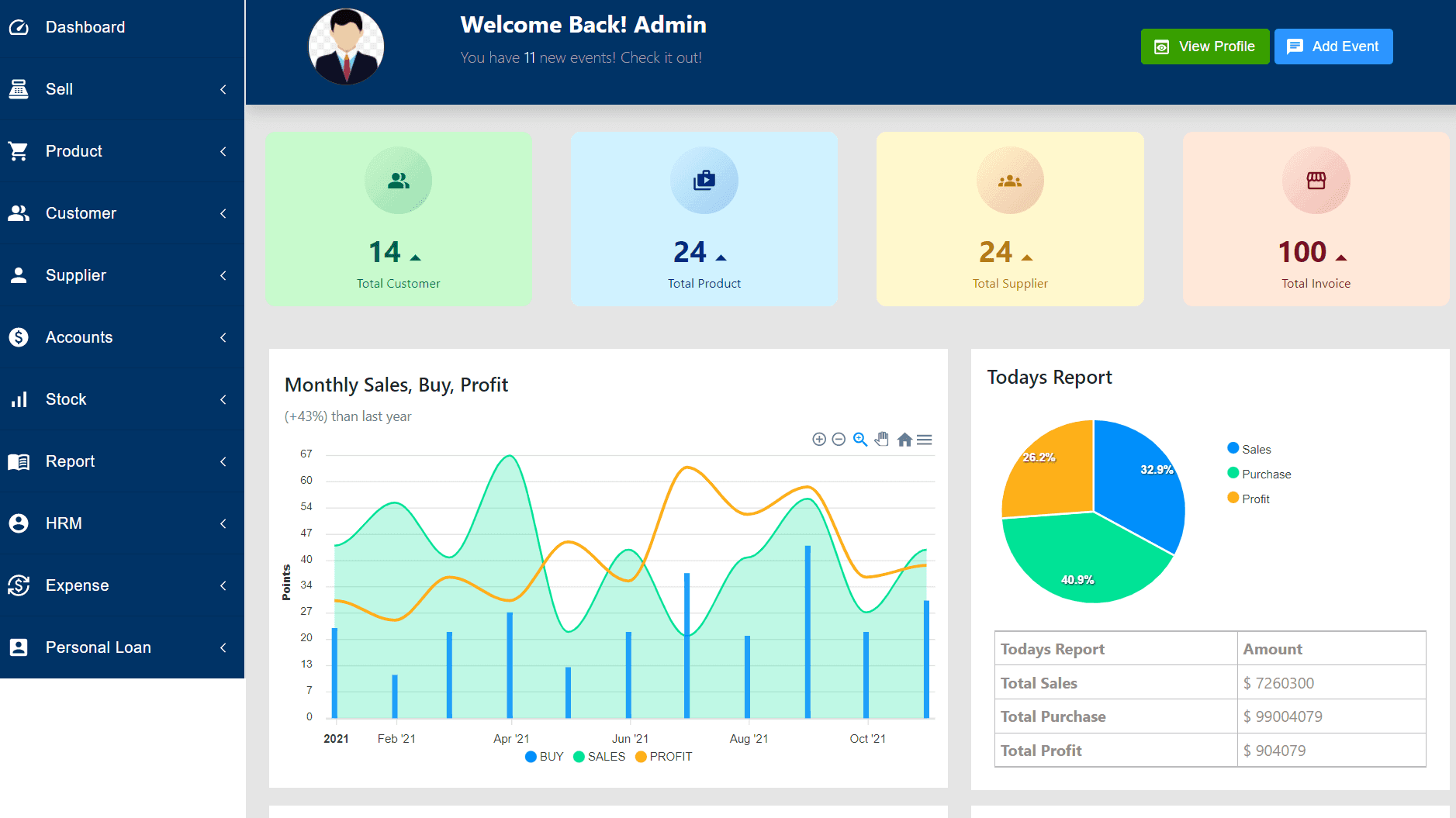Click the View Profile button
The width and height of the screenshot is (1456, 818).
pyautogui.click(x=1205, y=47)
